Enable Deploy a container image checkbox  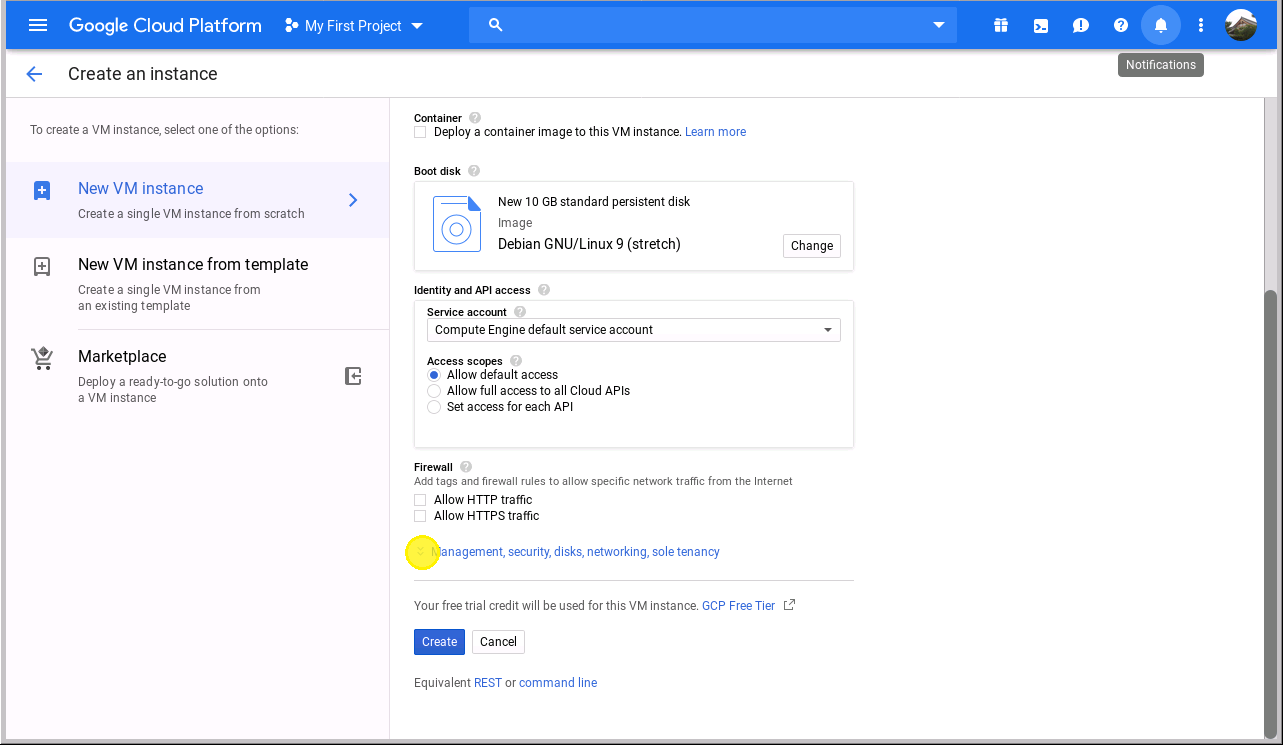pyautogui.click(x=420, y=132)
